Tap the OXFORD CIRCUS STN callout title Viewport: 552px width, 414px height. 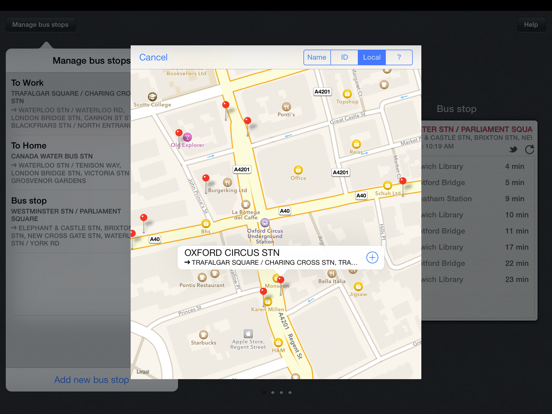pos(232,253)
